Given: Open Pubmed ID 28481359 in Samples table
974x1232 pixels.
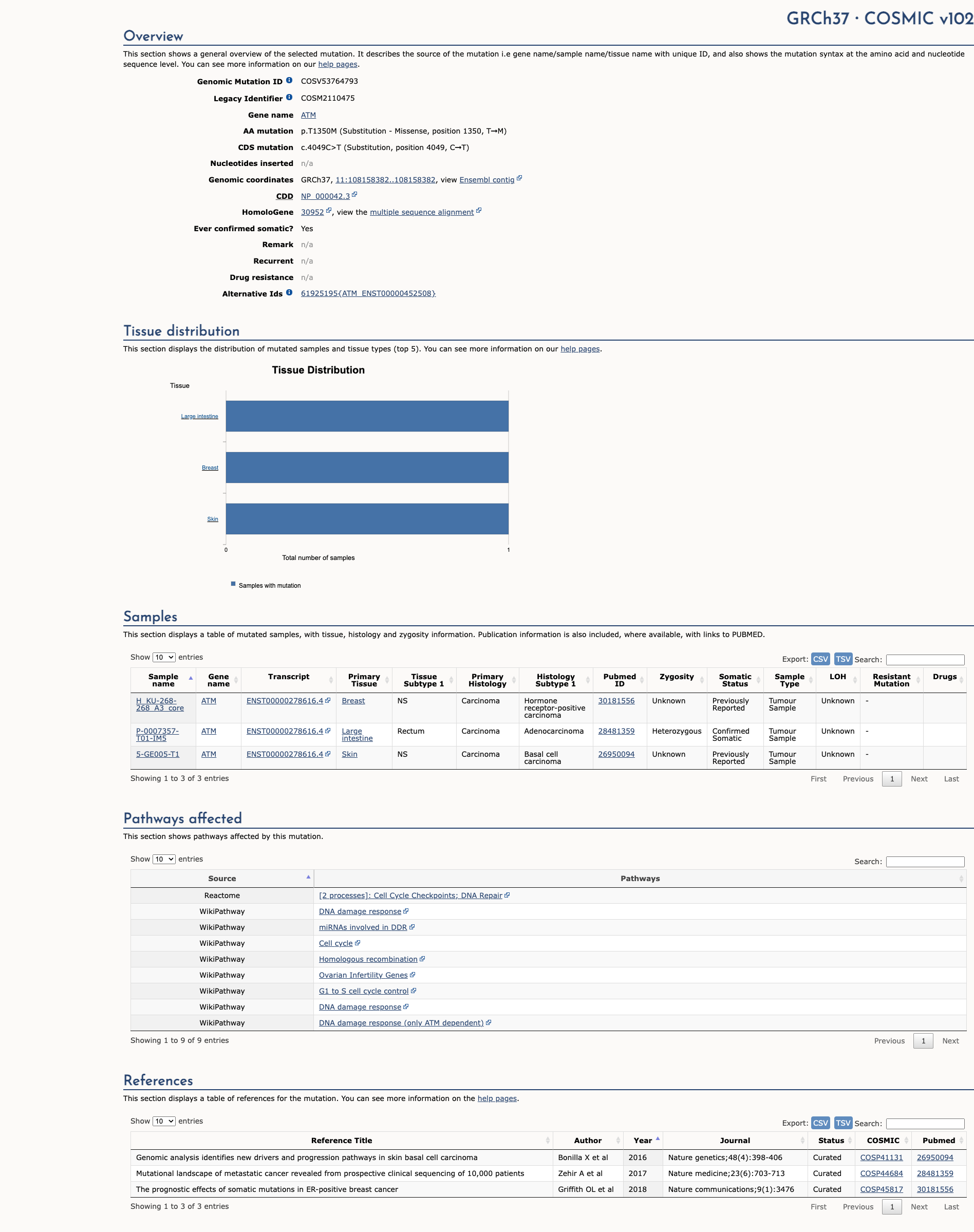Looking at the screenshot, I should (616, 731).
